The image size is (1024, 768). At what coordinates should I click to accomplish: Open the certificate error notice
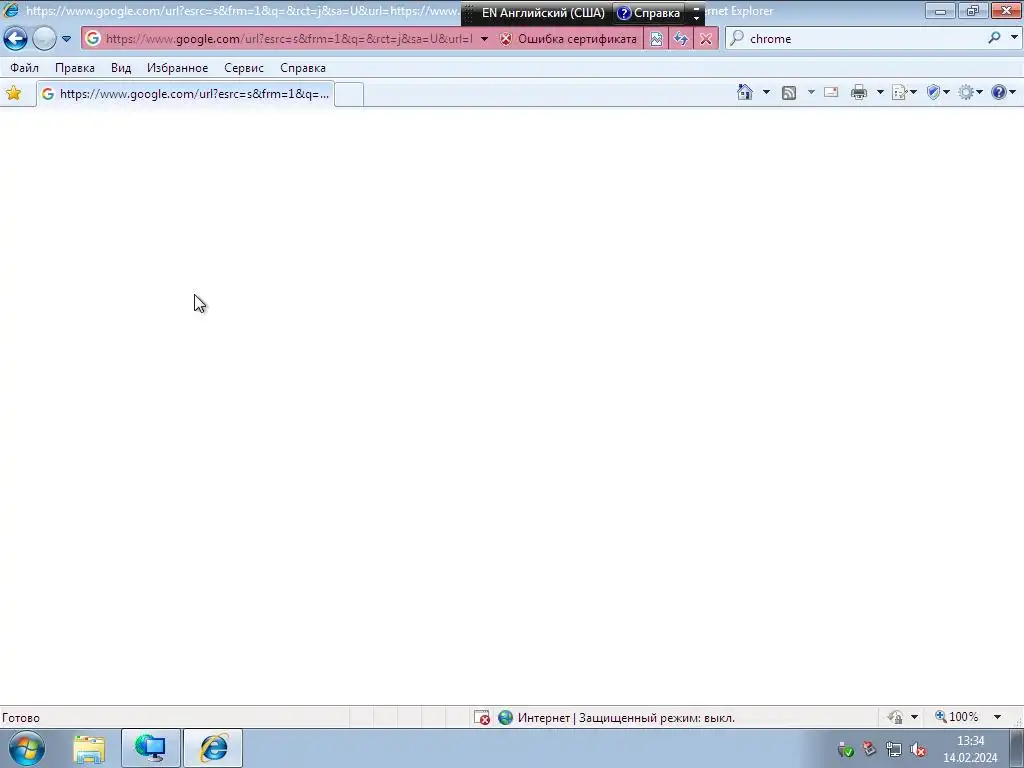pos(568,39)
